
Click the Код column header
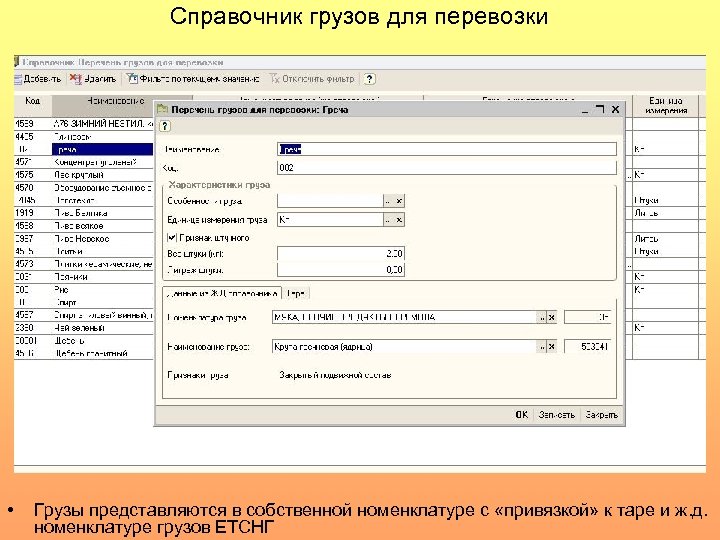(33, 106)
